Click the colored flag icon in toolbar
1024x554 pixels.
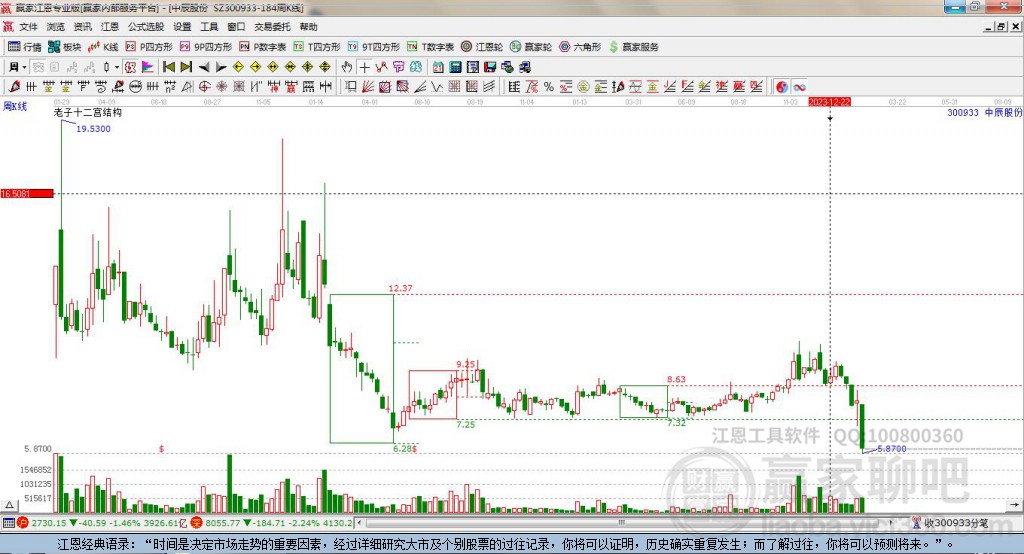point(148,67)
